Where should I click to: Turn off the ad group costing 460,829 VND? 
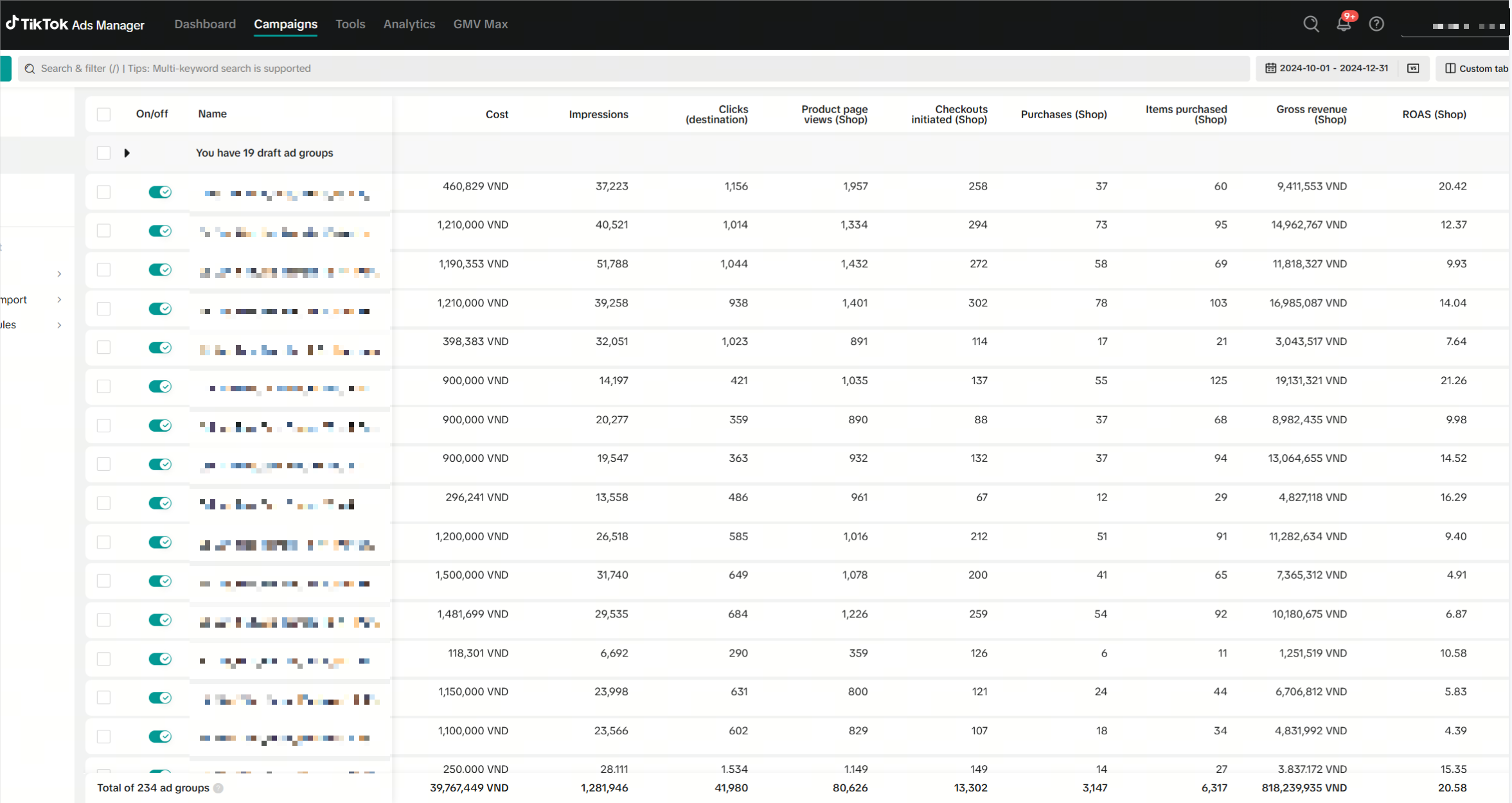pyautogui.click(x=159, y=192)
